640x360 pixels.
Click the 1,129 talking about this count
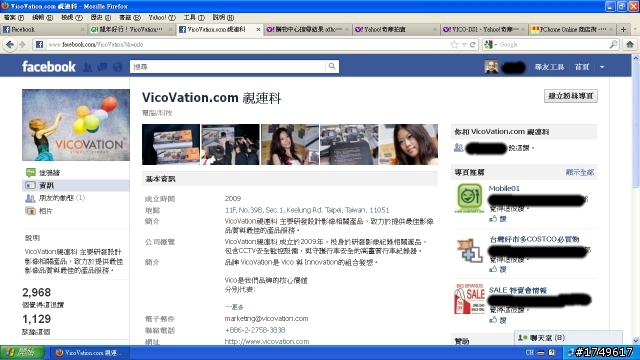click(x=36, y=319)
